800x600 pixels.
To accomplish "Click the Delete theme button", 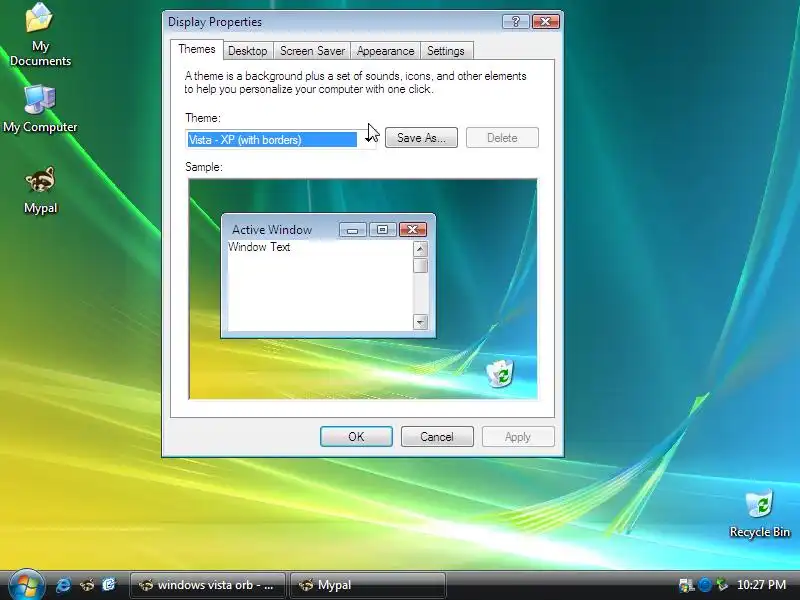I will (502, 138).
